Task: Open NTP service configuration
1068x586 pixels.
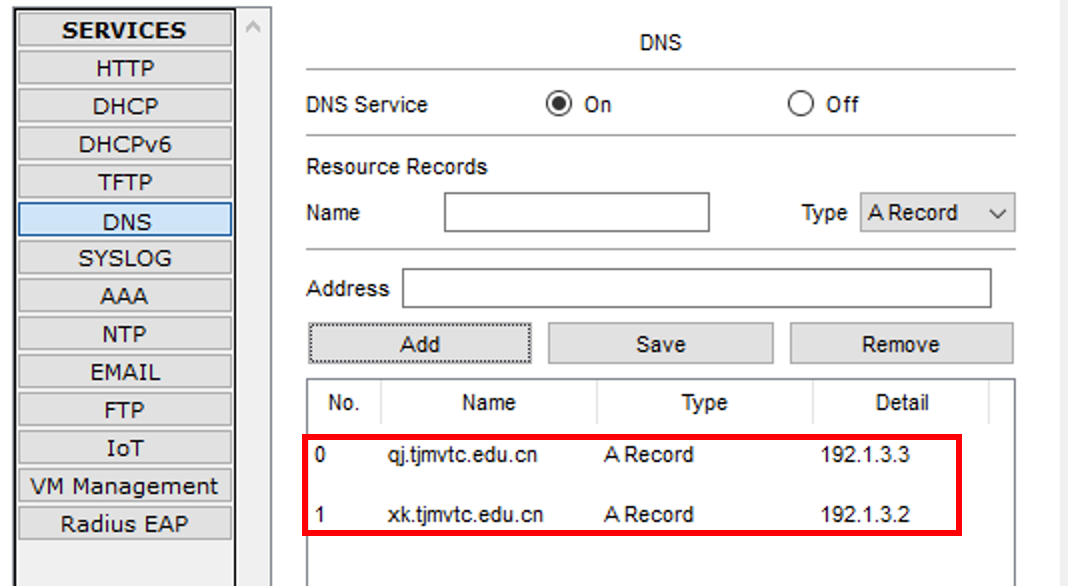Action: (125, 334)
